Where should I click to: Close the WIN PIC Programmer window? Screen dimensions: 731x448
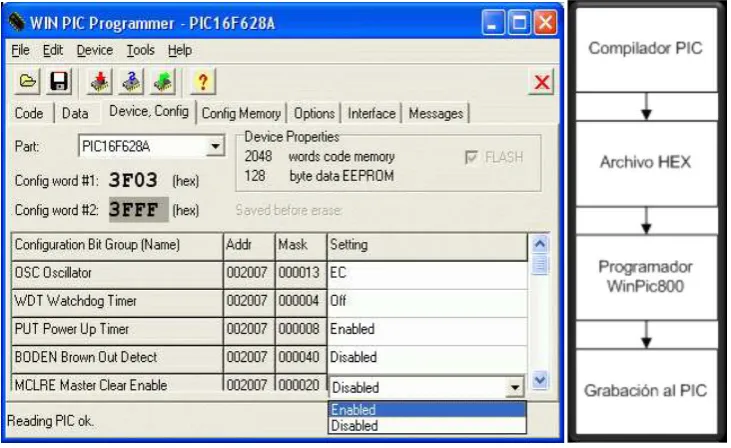click(x=545, y=23)
